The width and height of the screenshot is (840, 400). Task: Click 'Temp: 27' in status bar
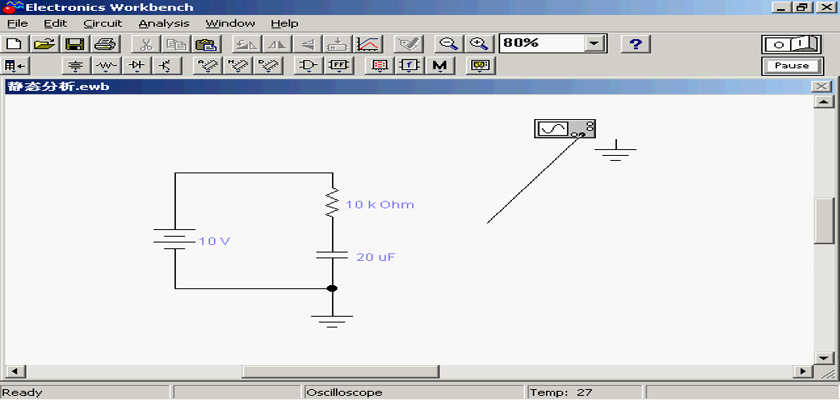tap(561, 393)
